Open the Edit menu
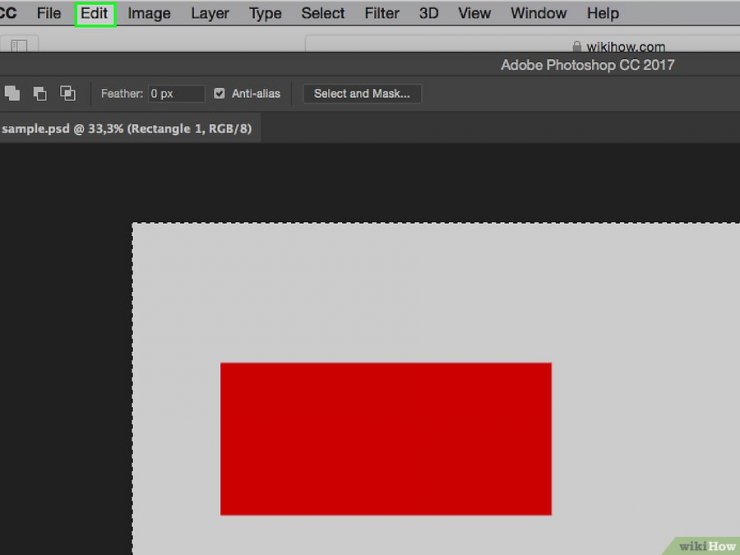Screen dimensions: 740x555 (x=94, y=13)
